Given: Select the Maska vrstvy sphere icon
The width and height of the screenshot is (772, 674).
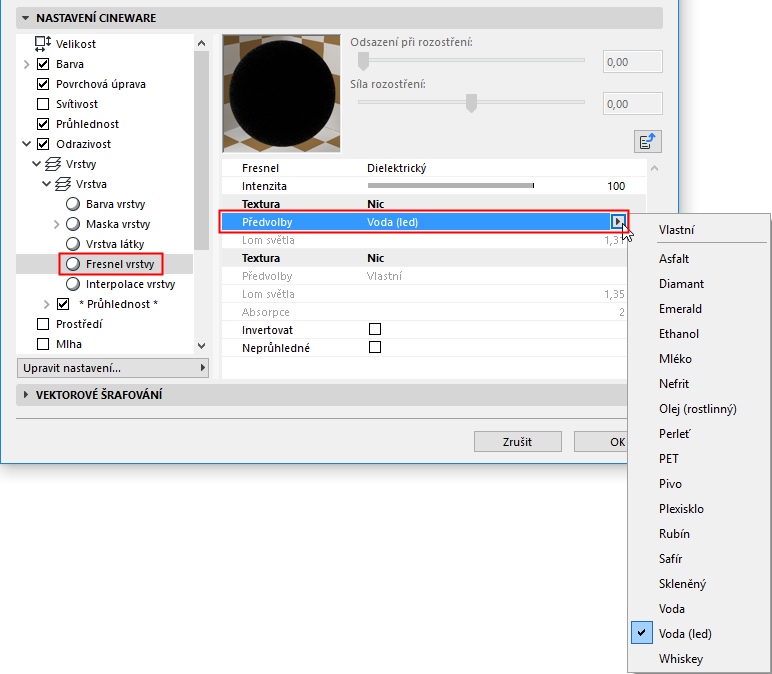Looking at the screenshot, I should click(73, 224).
